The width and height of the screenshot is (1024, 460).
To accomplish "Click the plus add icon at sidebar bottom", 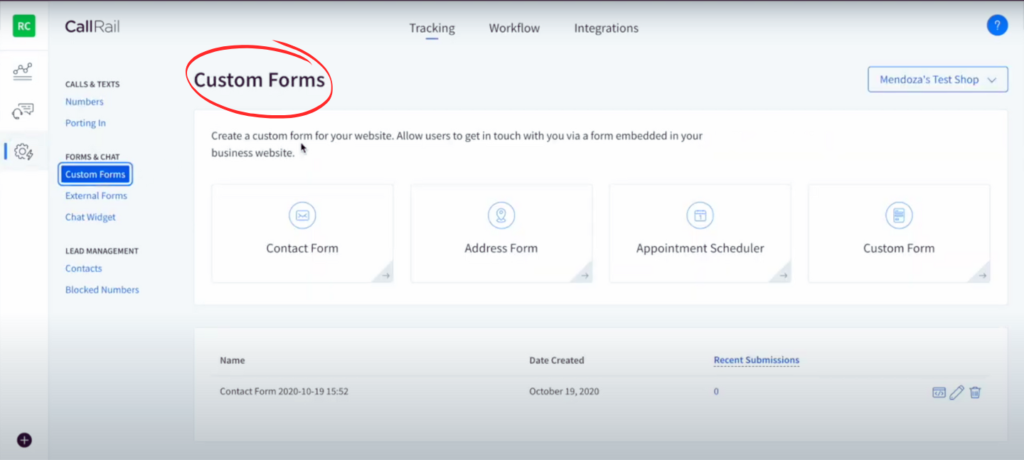I will [x=24, y=440].
